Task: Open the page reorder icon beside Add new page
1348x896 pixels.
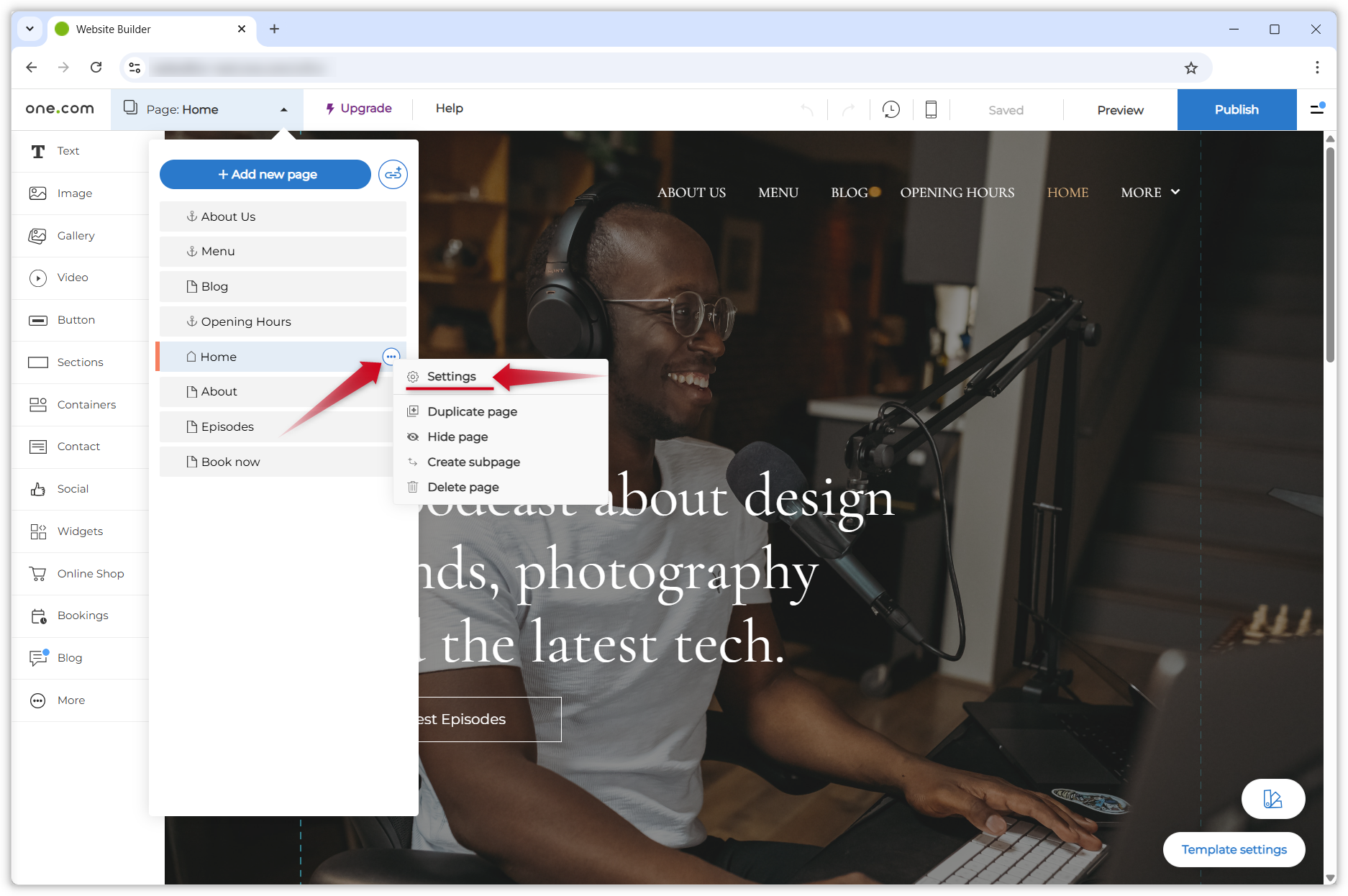Action: (x=393, y=174)
